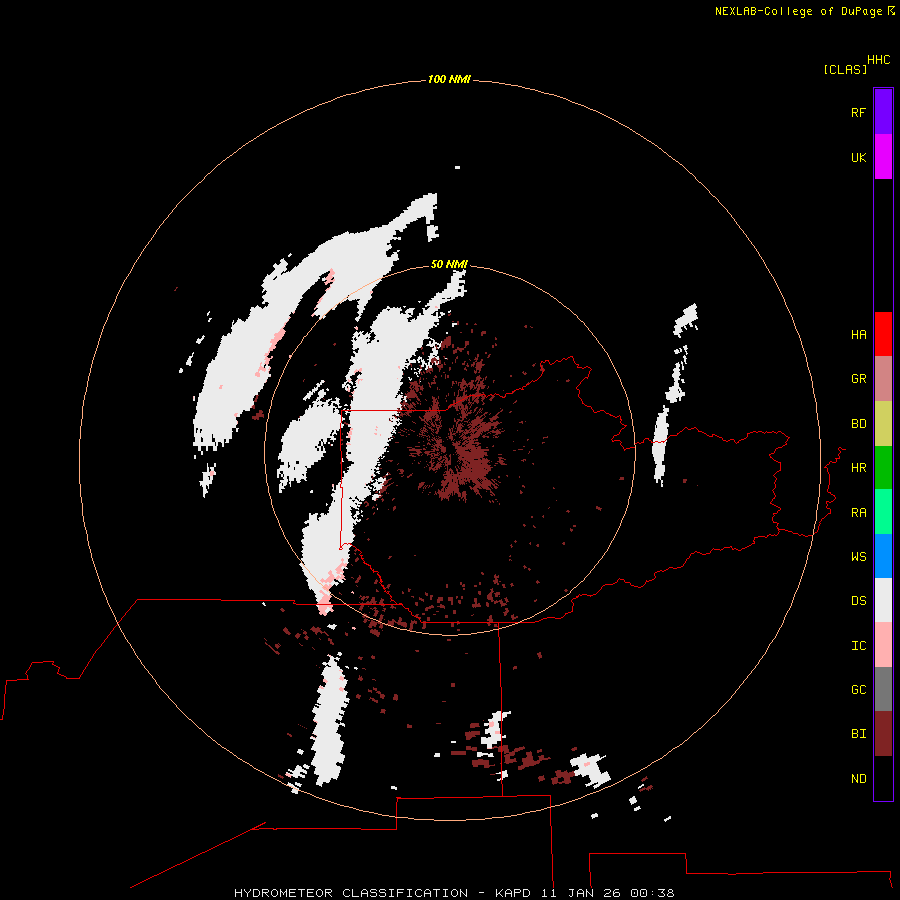900x900 pixels.
Task: Click the HYDROMETEOR CLASSIFICATION title text
Action: tap(351, 893)
